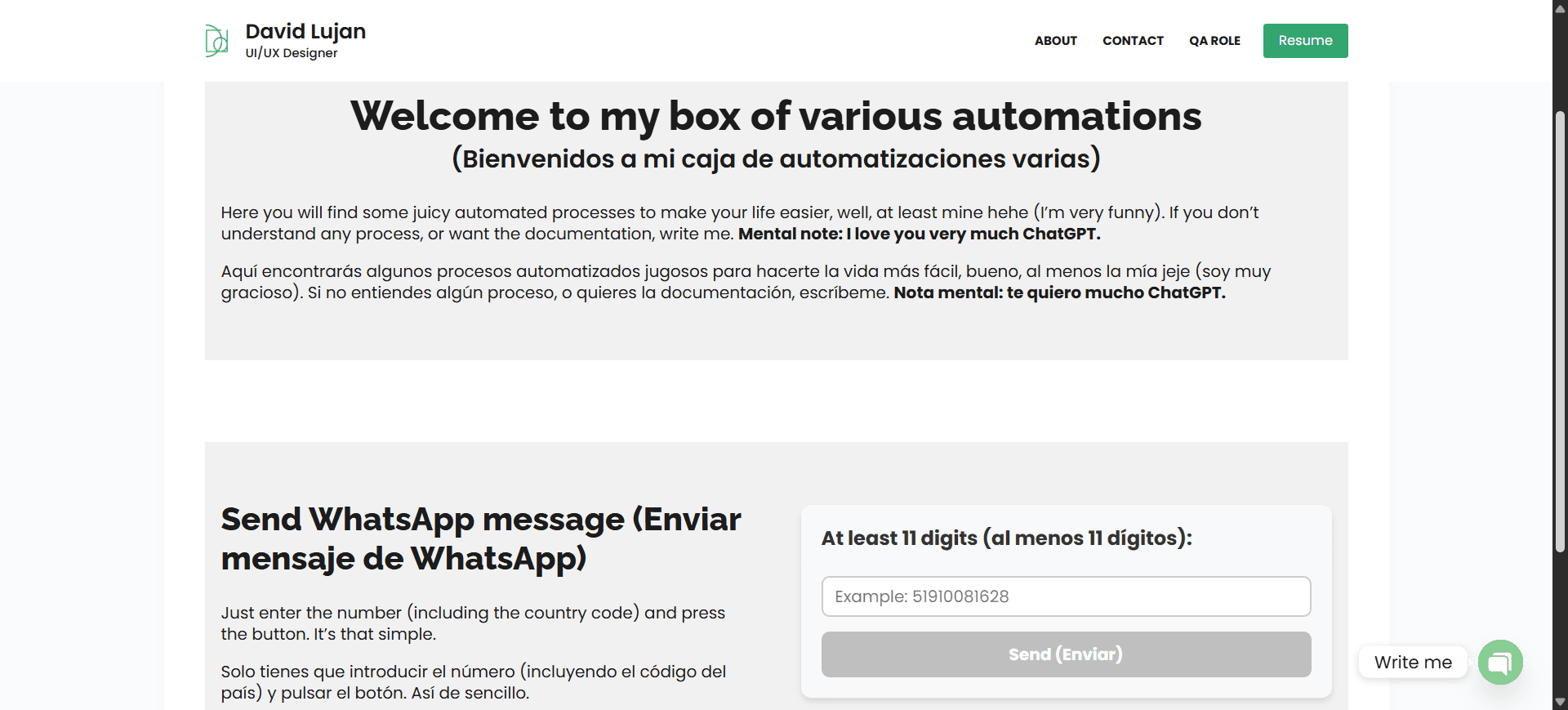
Task: Click the "Send WhatsApp message" heading
Action: 481,538
